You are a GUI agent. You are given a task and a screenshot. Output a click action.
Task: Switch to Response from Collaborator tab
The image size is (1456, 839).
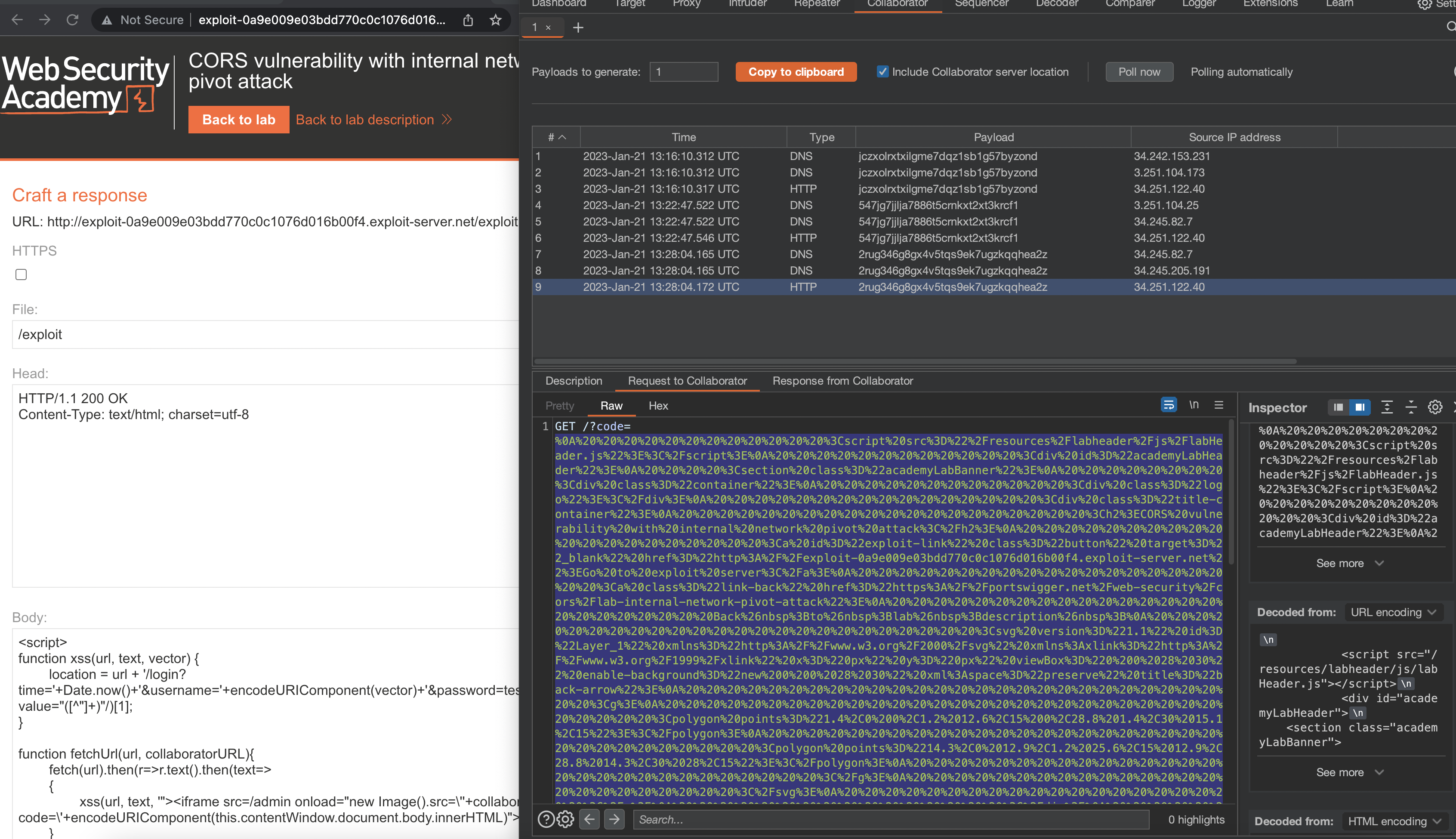(842, 381)
